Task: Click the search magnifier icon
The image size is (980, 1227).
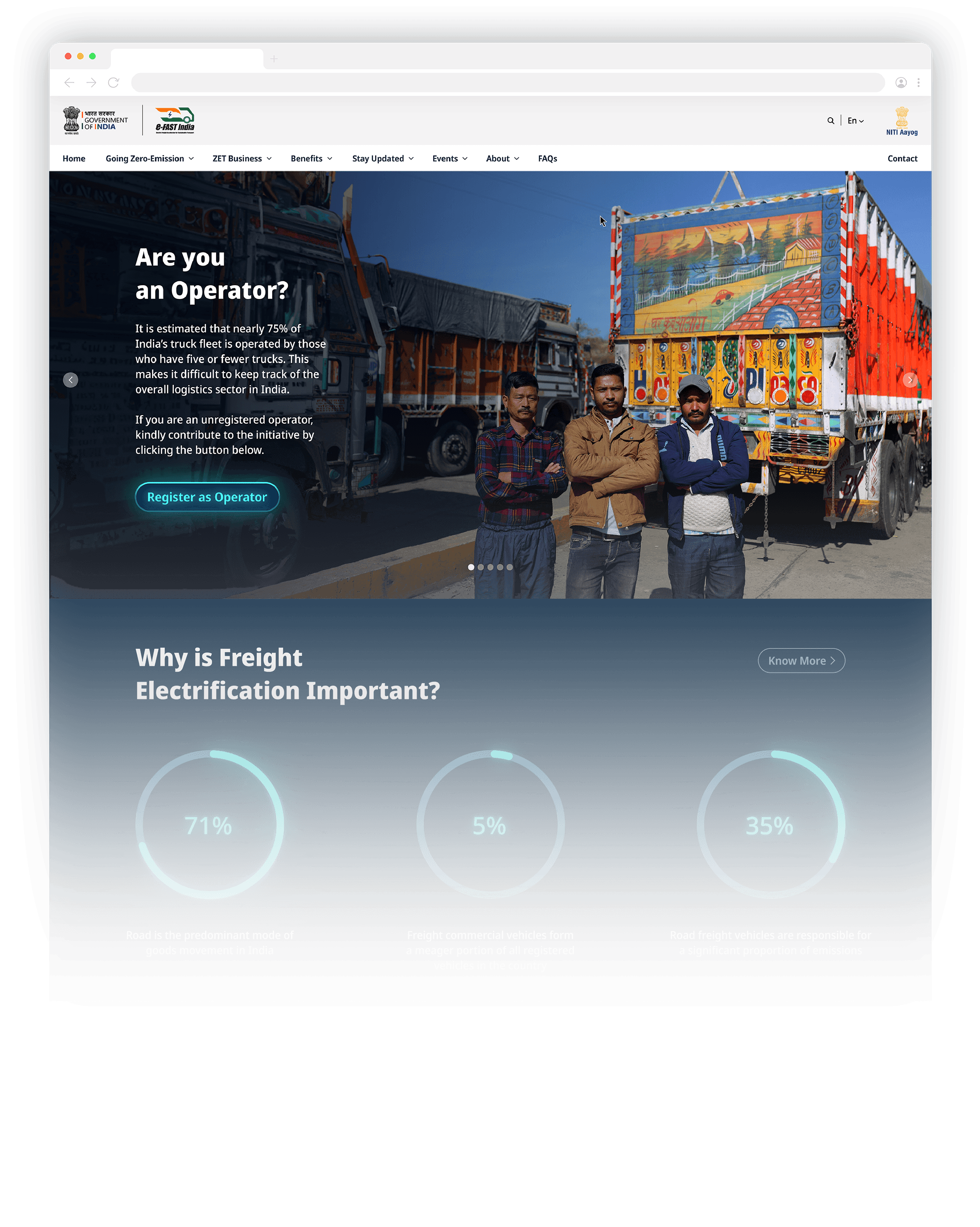Action: click(x=830, y=121)
